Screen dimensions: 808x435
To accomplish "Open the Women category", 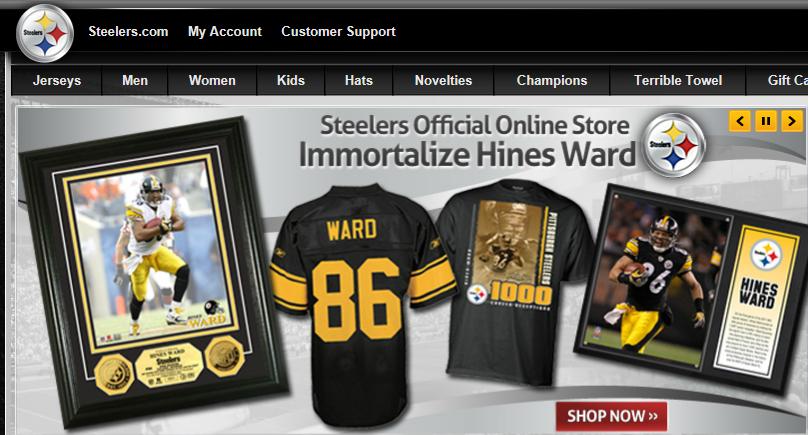I will click(x=212, y=80).
